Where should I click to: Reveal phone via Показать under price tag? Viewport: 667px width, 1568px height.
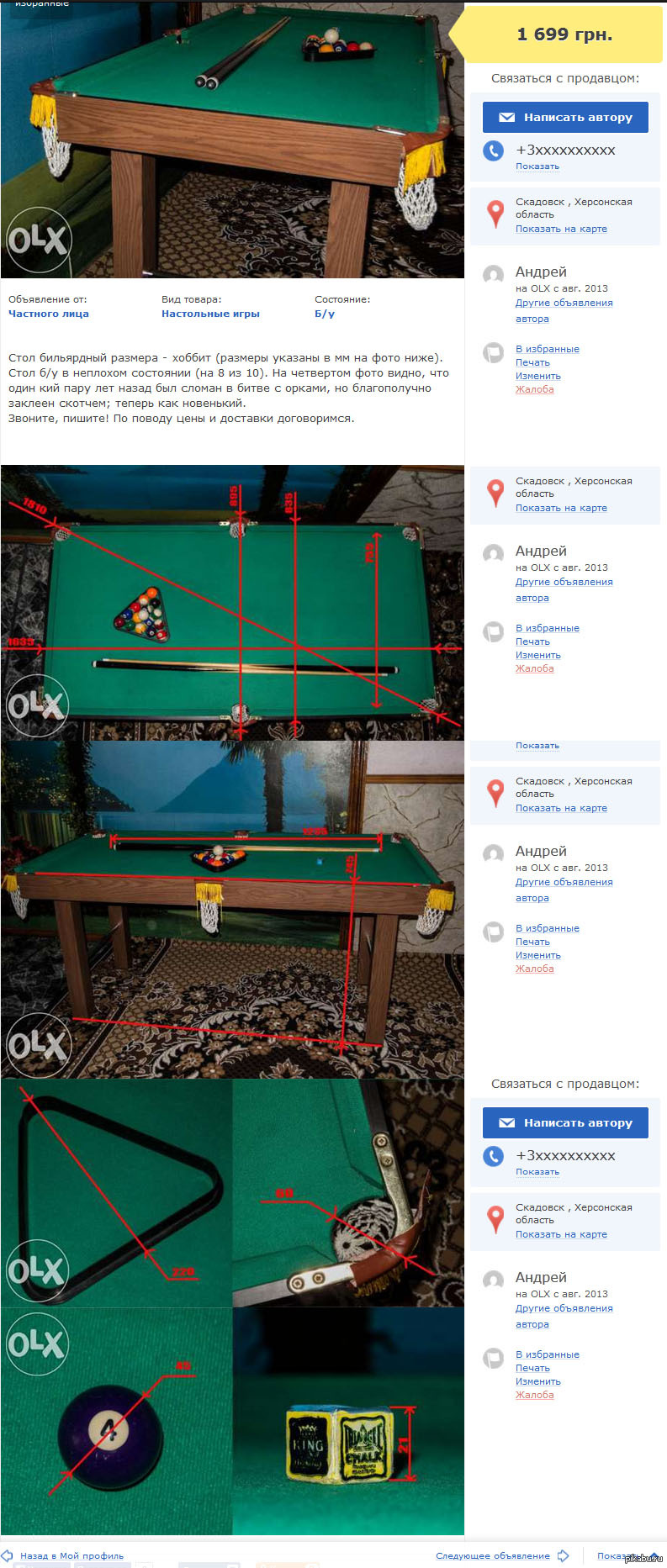pos(537,166)
